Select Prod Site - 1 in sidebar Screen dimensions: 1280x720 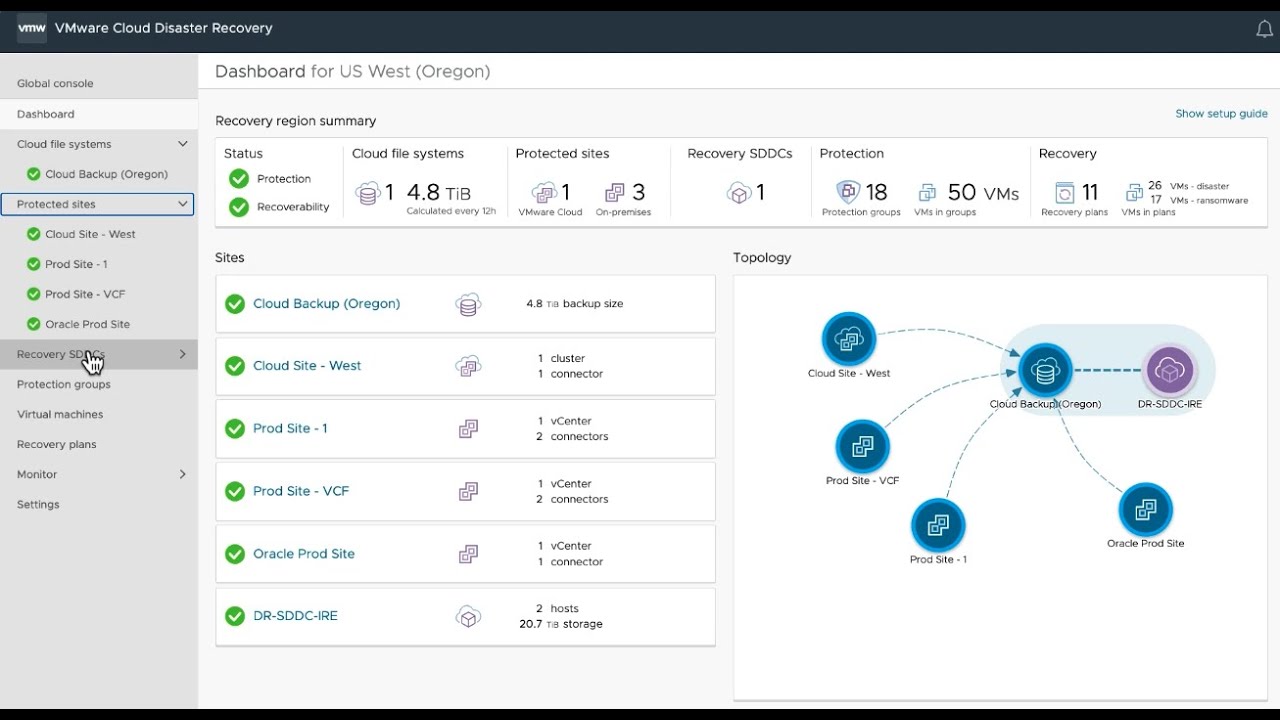76,264
